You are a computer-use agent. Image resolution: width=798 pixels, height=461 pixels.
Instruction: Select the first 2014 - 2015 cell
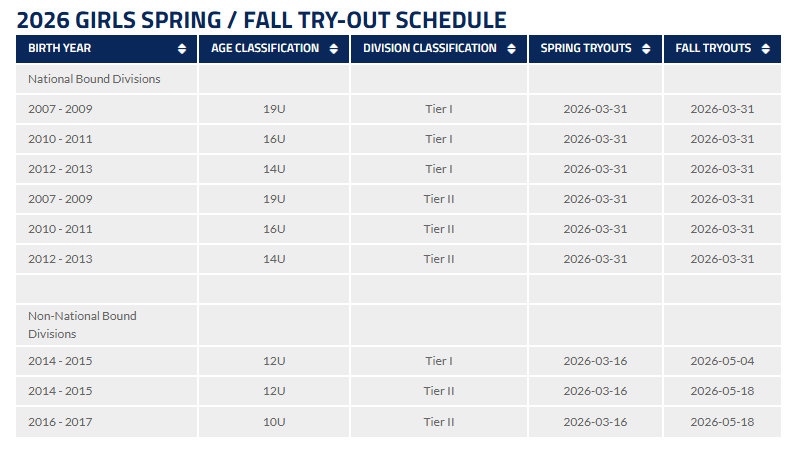pyautogui.click(x=60, y=361)
